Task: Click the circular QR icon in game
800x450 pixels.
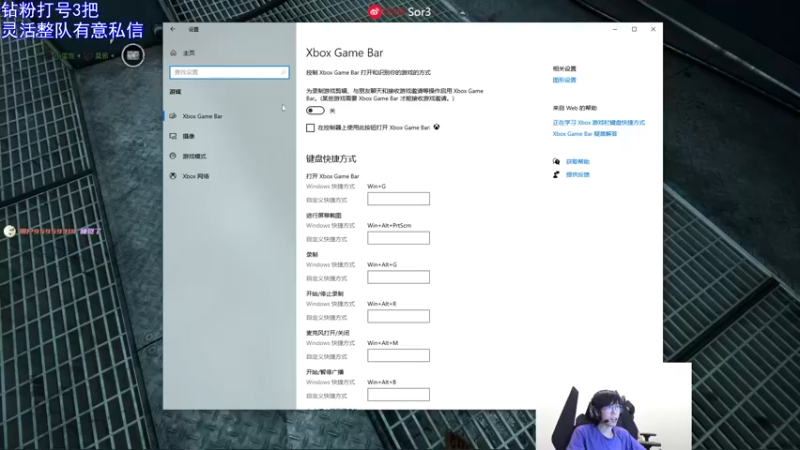Action: [133, 55]
